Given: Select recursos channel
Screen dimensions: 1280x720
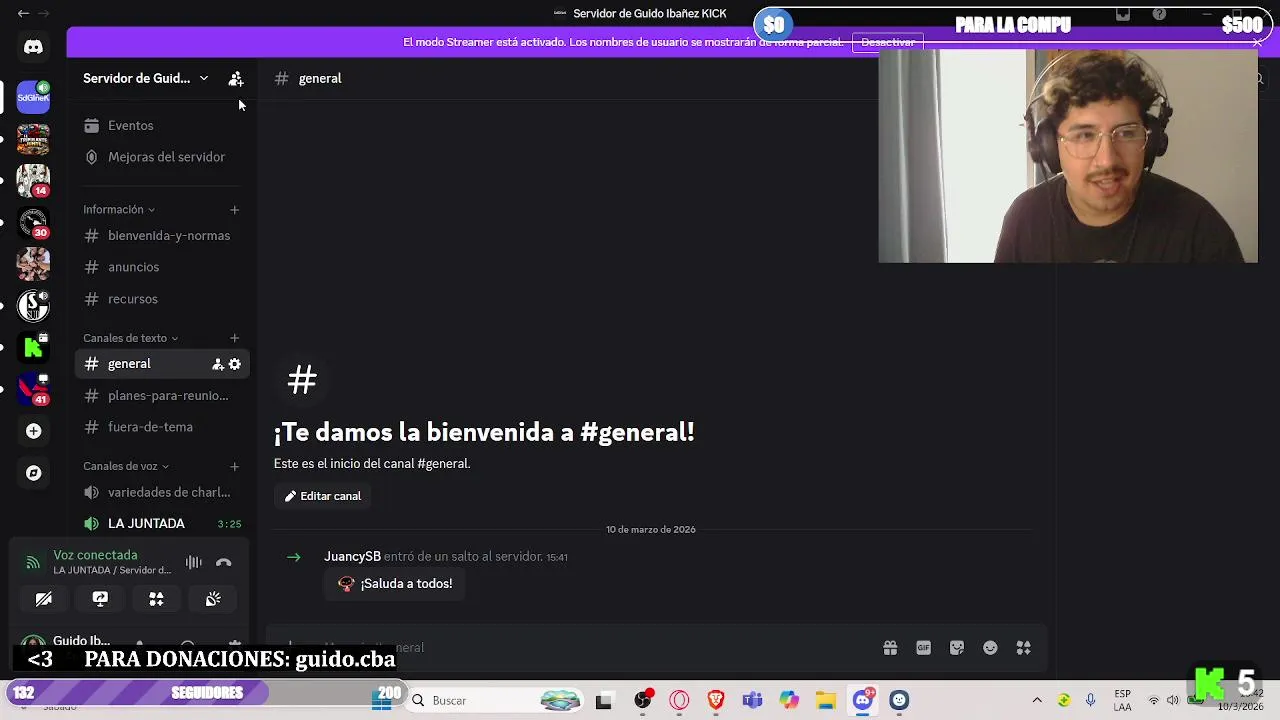Looking at the screenshot, I should pos(161,299).
